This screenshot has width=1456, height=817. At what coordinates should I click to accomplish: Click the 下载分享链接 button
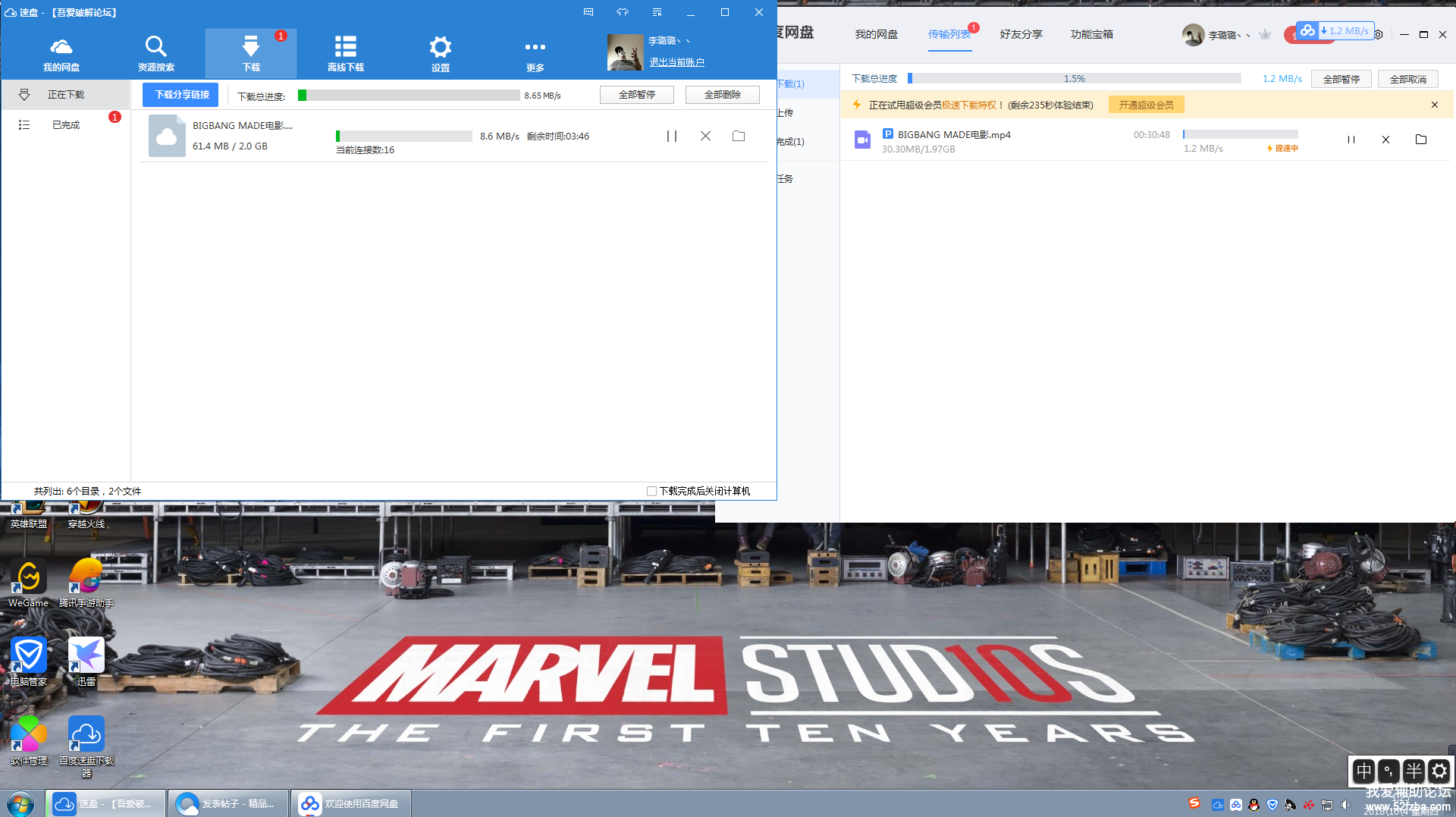pos(181,95)
